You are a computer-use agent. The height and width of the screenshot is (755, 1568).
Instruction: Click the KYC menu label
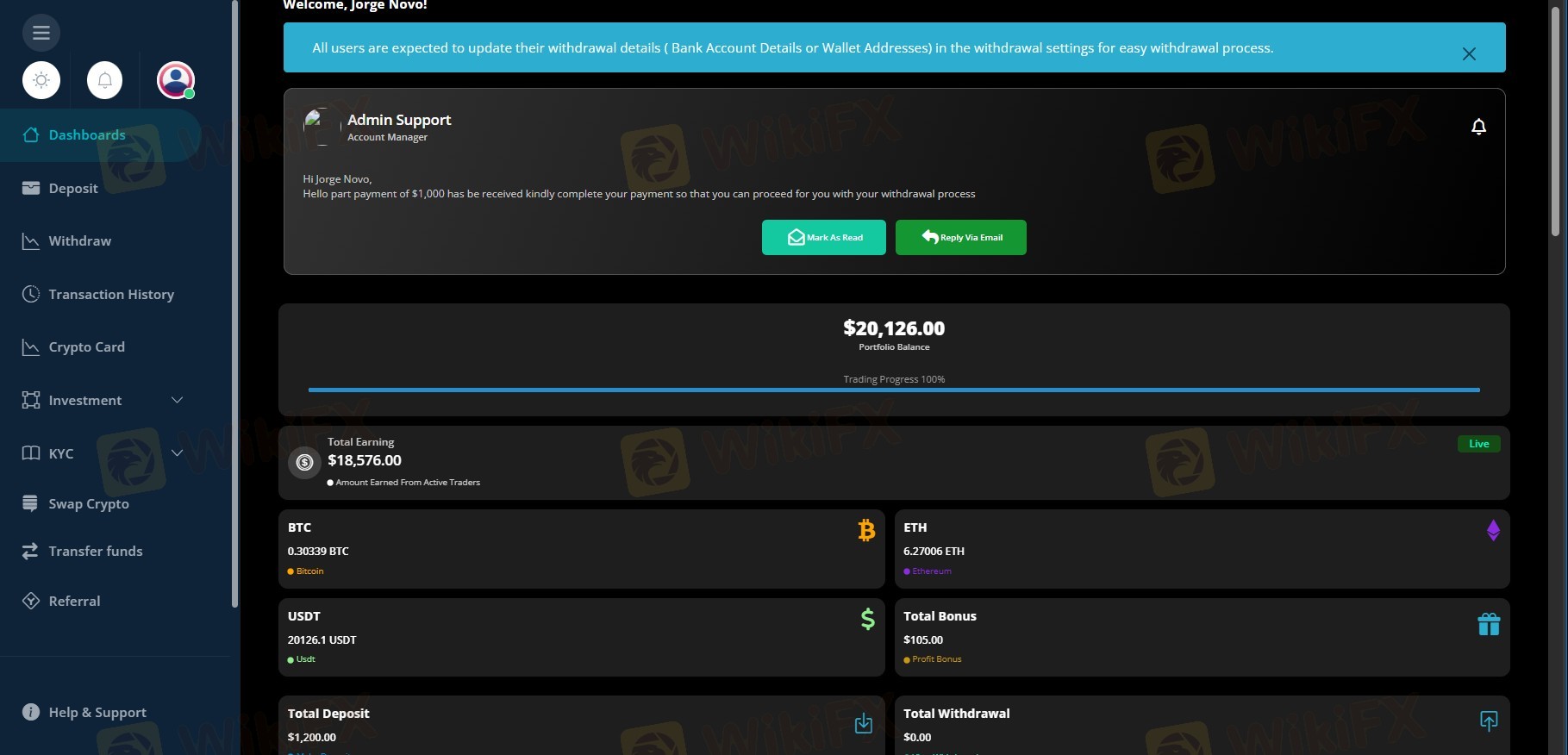click(x=61, y=453)
